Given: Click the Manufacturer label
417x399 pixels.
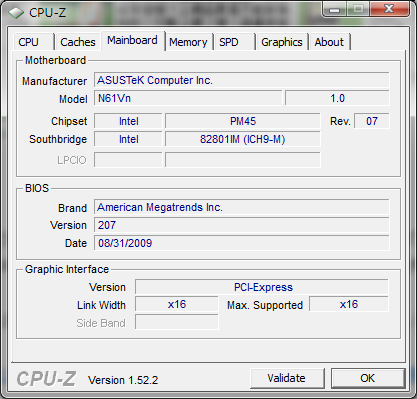Looking at the screenshot, I should [x=54, y=81].
